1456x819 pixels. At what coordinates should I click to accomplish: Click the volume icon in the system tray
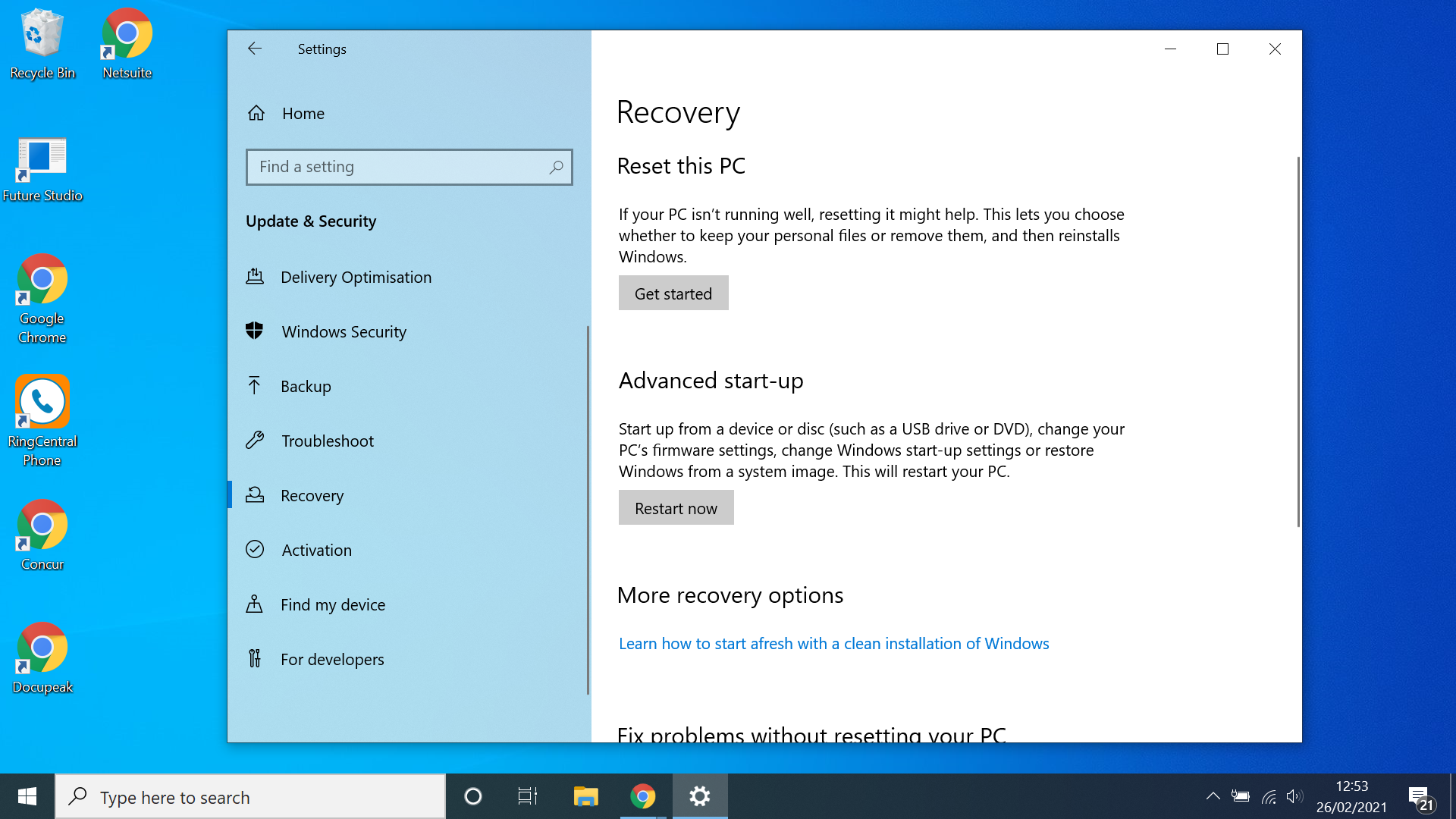pos(1294,796)
